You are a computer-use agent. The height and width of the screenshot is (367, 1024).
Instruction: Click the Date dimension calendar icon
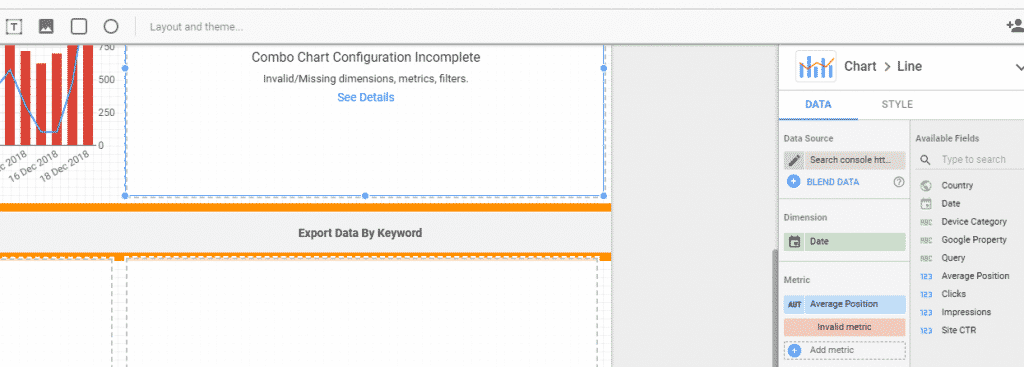794,242
